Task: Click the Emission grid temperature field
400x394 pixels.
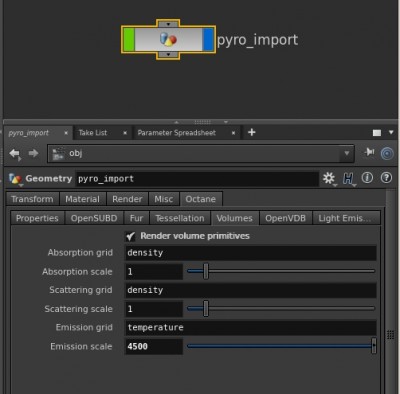Action: pyautogui.click(x=251, y=327)
